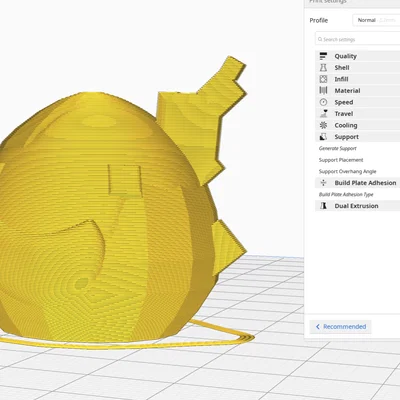The width and height of the screenshot is (400, 400).
Task: Click the Cooling fan icon
Action: (323, 125)
